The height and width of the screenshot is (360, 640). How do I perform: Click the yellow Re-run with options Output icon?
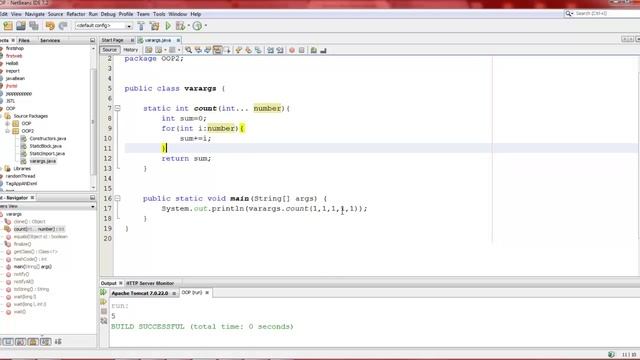point(104,302)
